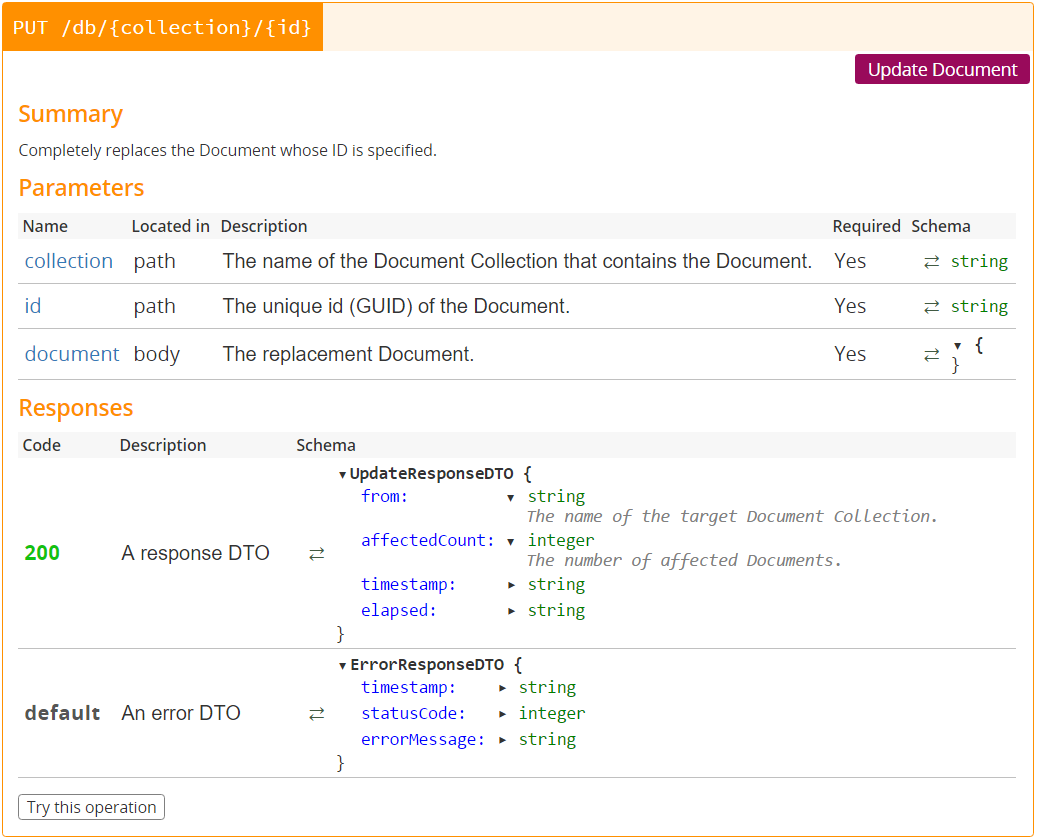This screenshot has height=840, width=1037.
Task: Click the Parameters heading
Action: 81,188
